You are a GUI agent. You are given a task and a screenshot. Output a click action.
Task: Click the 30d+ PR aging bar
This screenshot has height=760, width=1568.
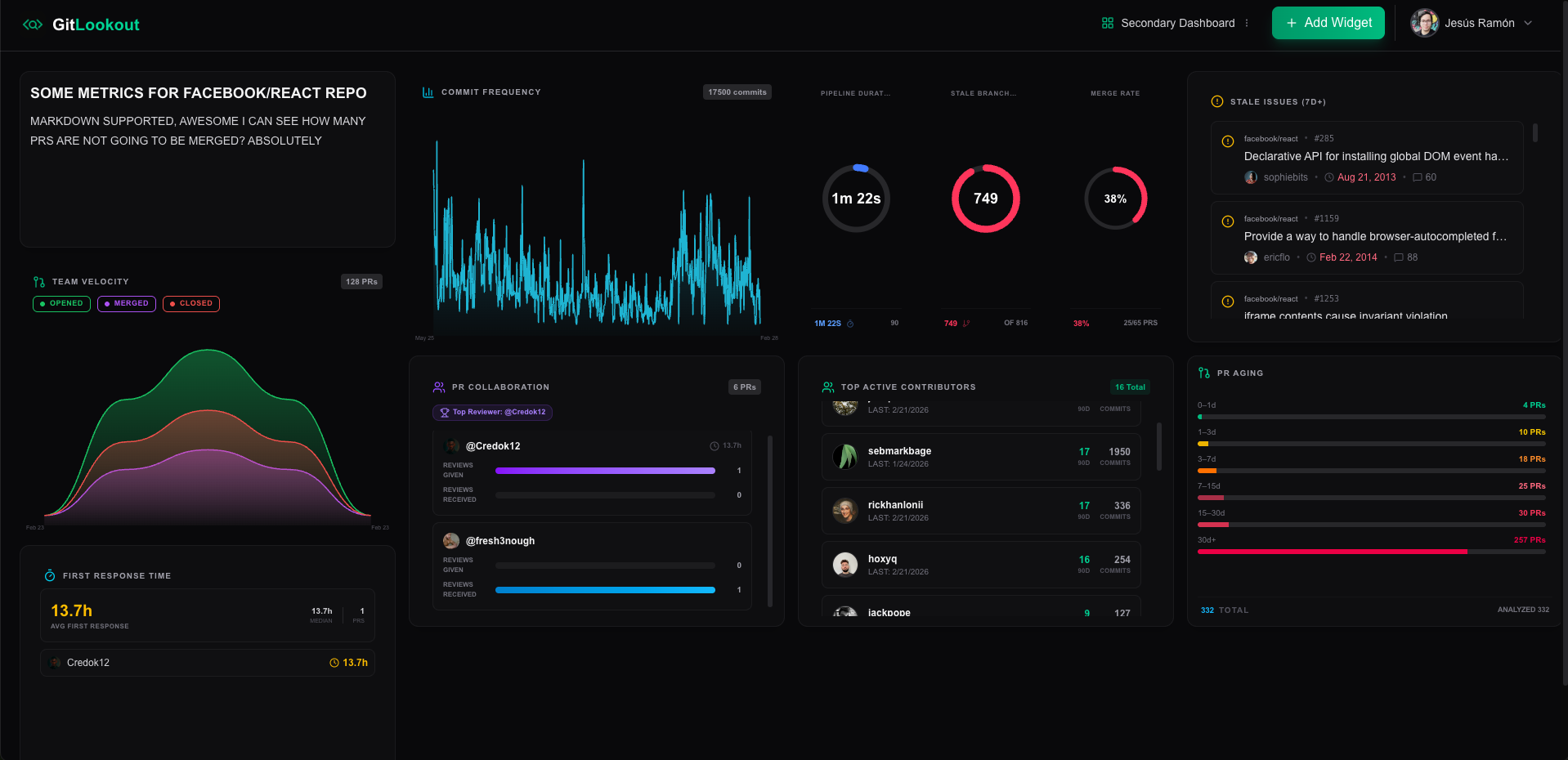pyautogui.click(x=1372, y=552)
